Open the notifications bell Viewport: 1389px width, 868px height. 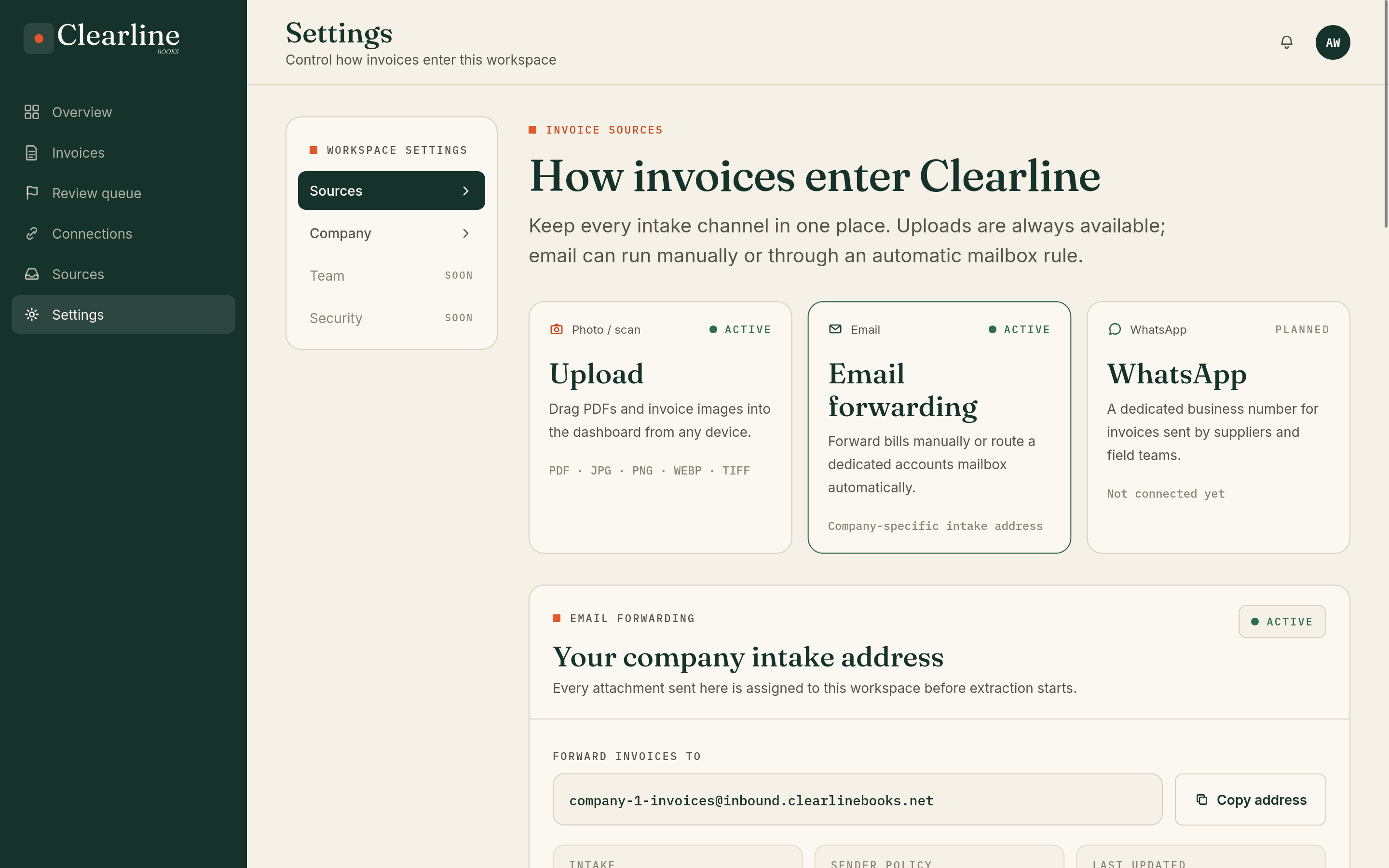1286,42
